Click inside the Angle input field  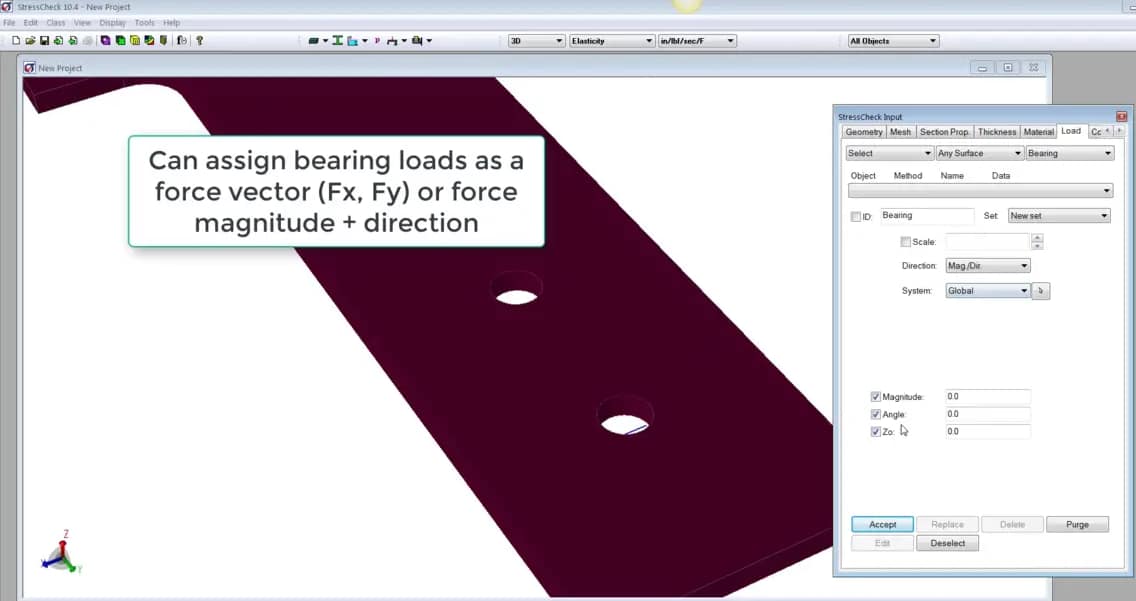point(986,413)
